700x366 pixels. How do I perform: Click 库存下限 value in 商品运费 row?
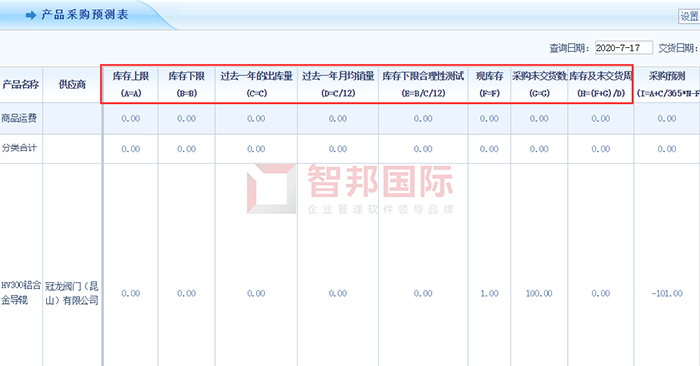point(186,119)
